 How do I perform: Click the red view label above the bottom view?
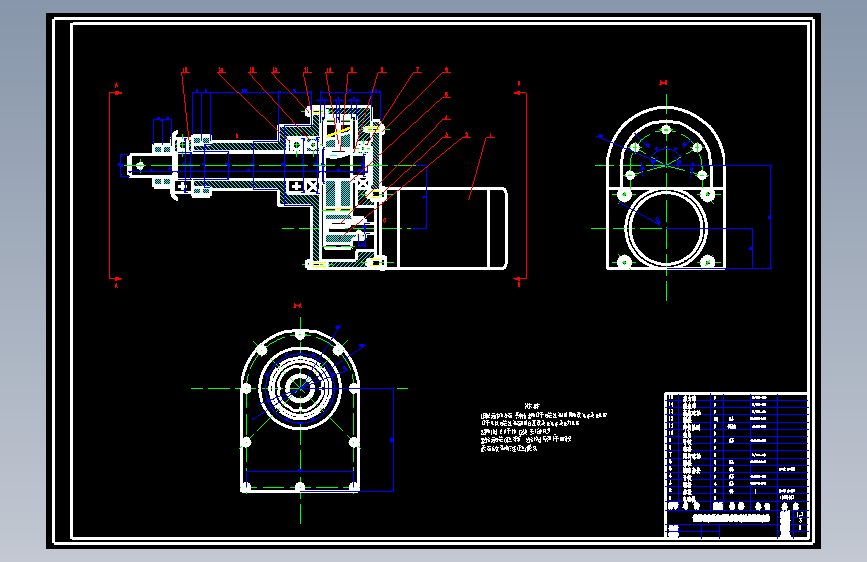pyautogui.click(x=297, y=305)
